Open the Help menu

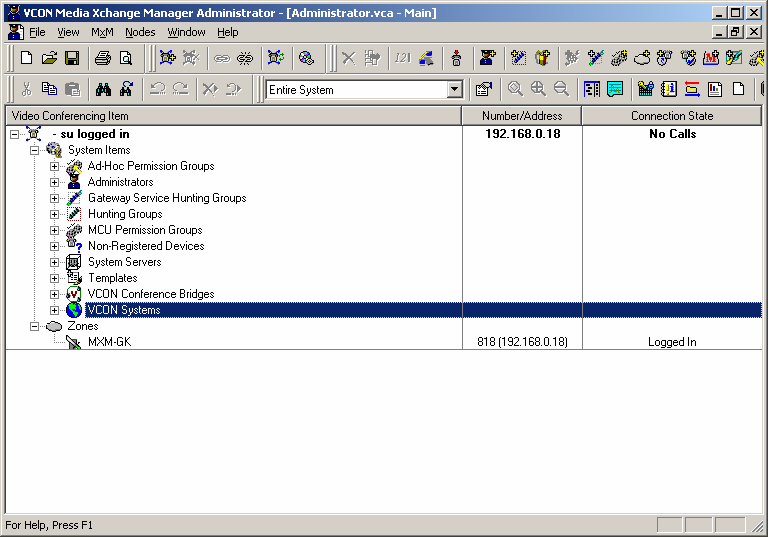pos(228,32)
